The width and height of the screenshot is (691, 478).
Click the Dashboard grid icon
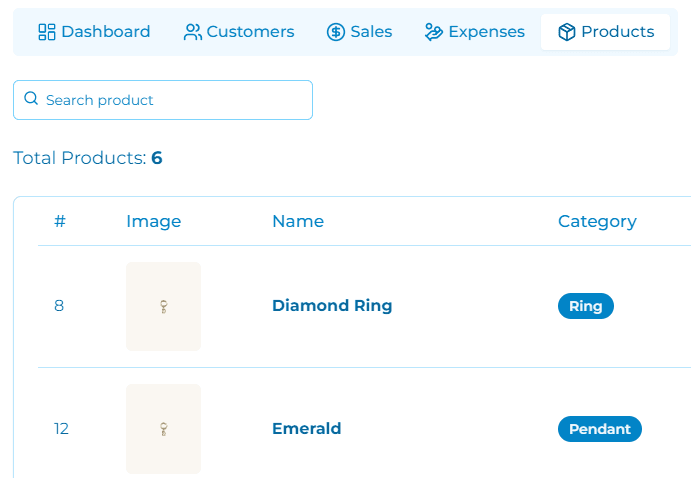point(47,32)
